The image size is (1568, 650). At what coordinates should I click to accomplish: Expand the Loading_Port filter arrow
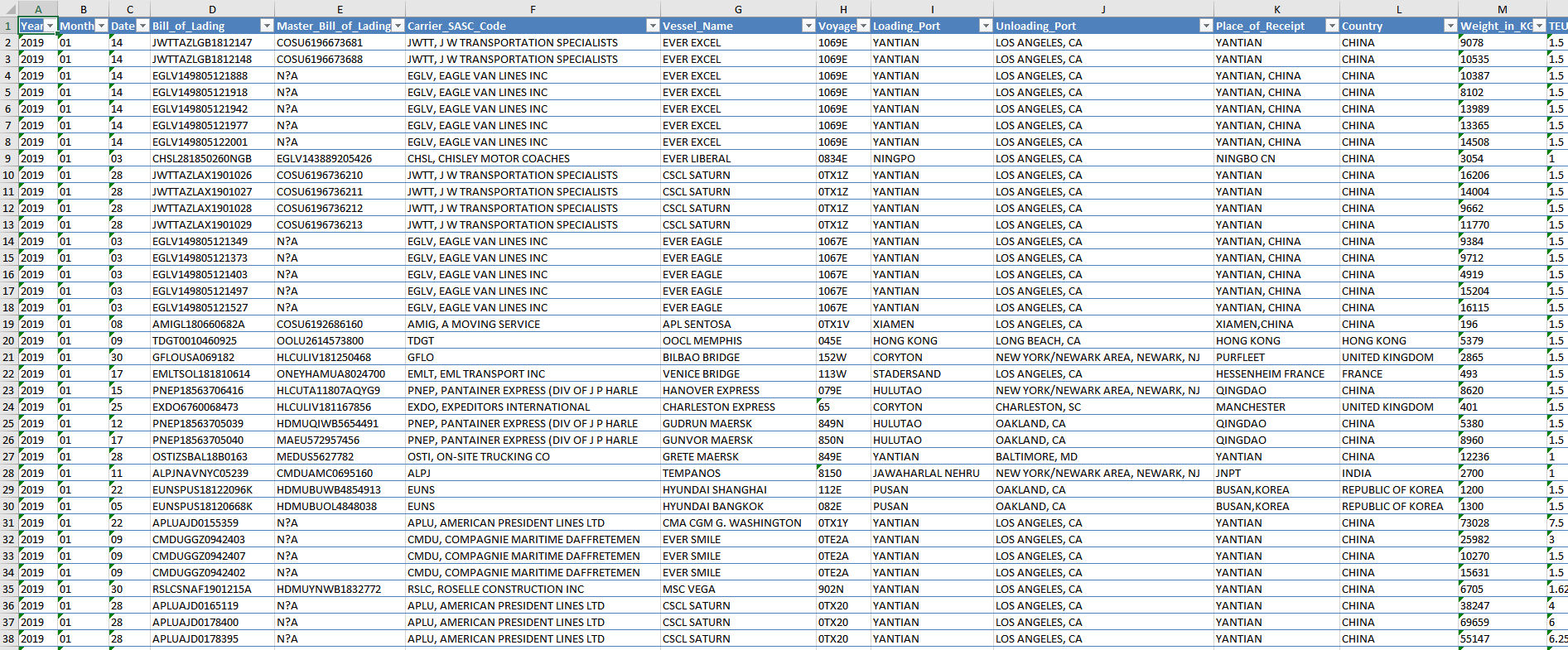985,26
